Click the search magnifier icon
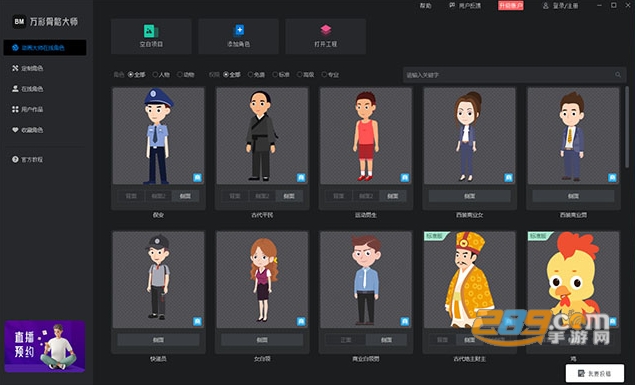Image resolution: width=635 pixels, height=385 pixels. (618, 75)
